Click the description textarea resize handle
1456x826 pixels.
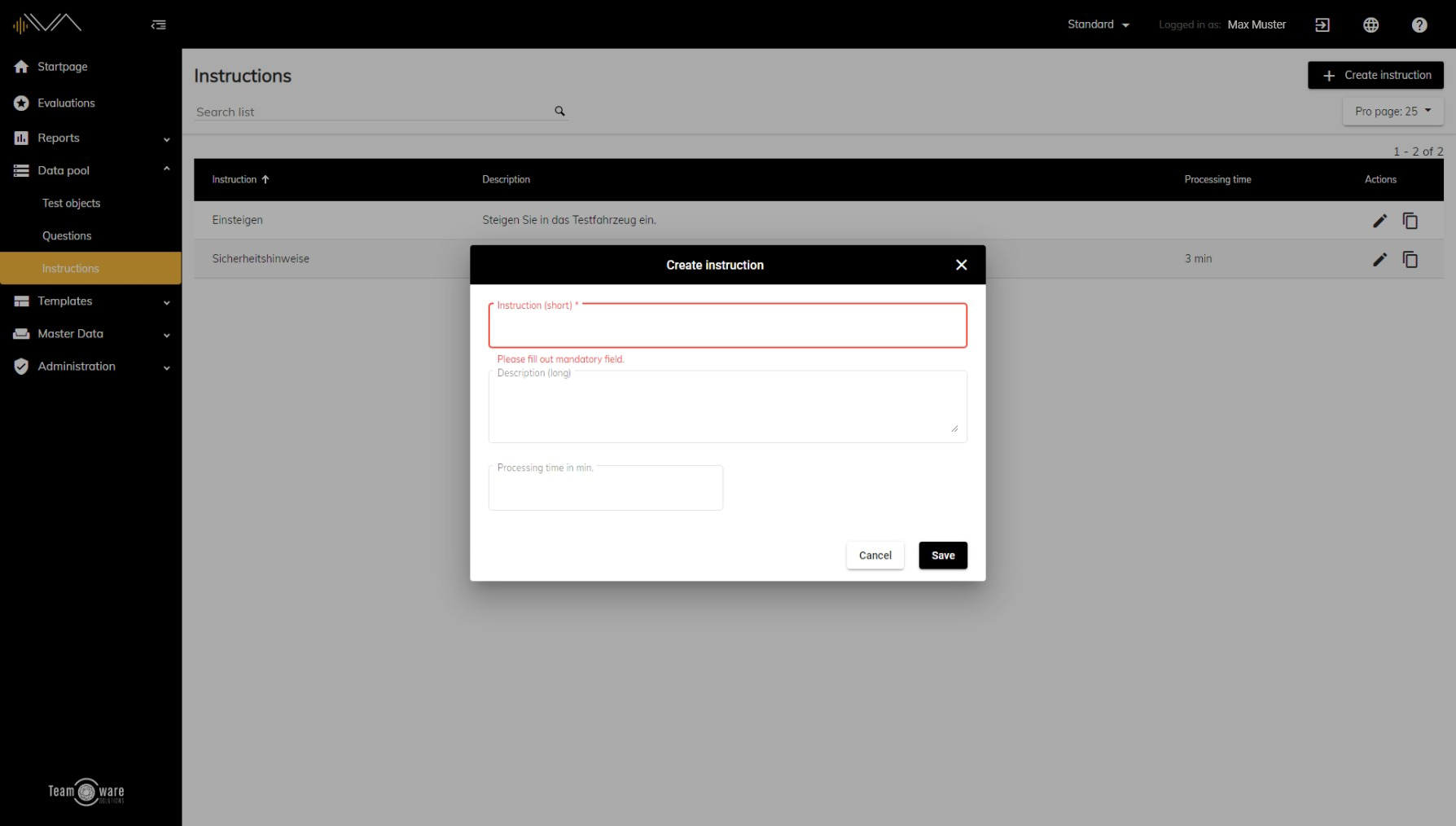pos(954,428)
